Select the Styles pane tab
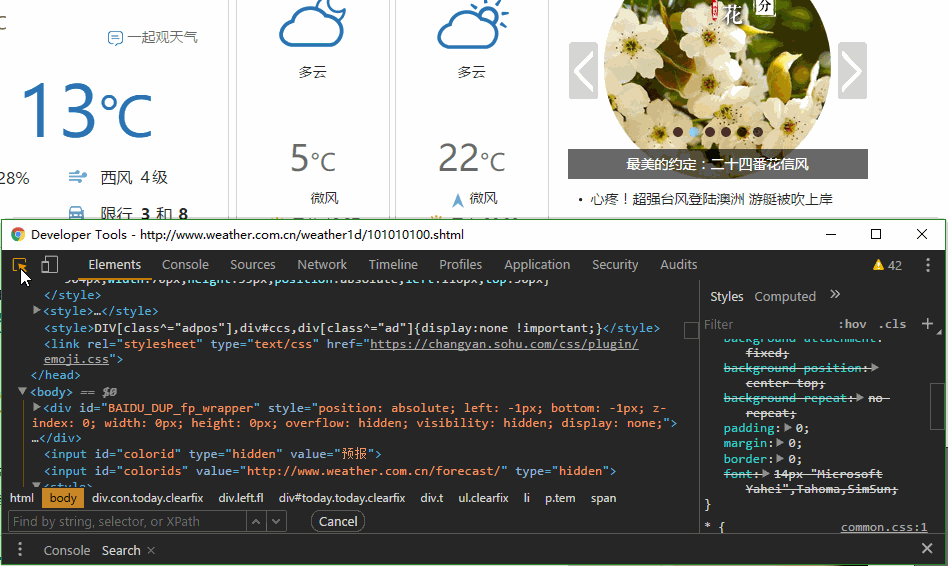 [x=726, y=296]
